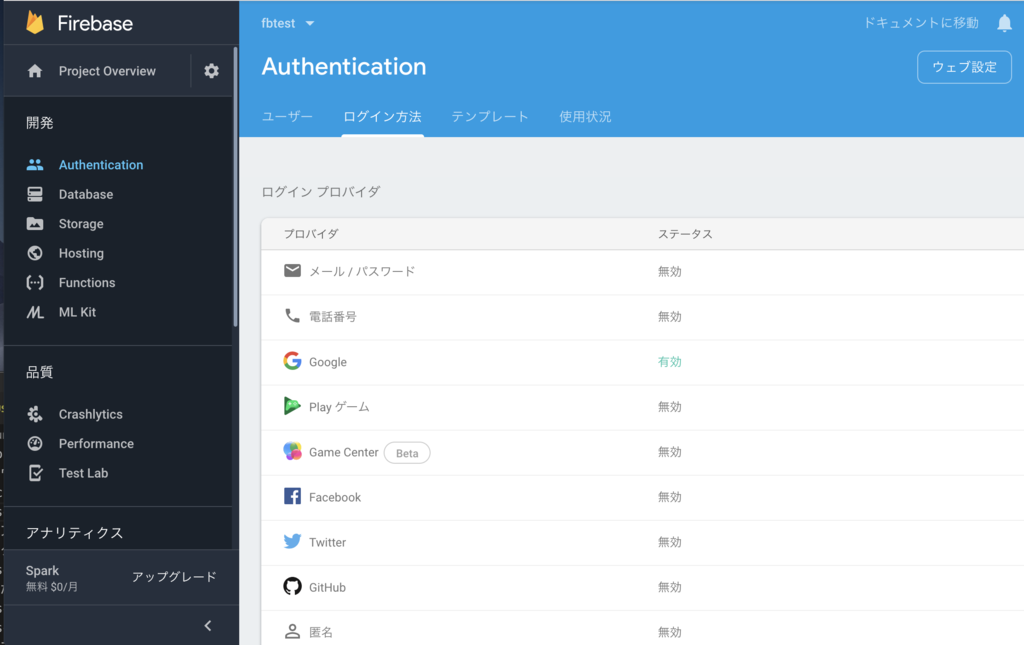Click アップグレード next to Spark plan

click(x=172, y=577)
